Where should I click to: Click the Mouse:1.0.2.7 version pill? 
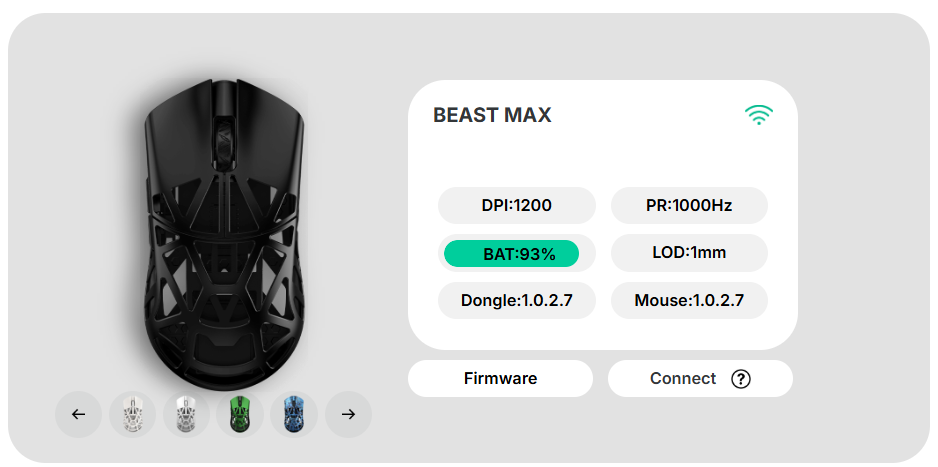click(689, 300)
